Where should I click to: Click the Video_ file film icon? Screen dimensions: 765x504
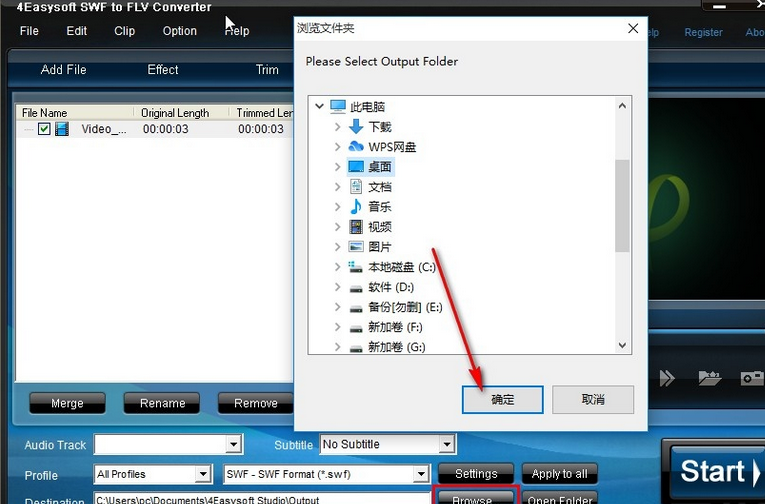click(62, 129)
